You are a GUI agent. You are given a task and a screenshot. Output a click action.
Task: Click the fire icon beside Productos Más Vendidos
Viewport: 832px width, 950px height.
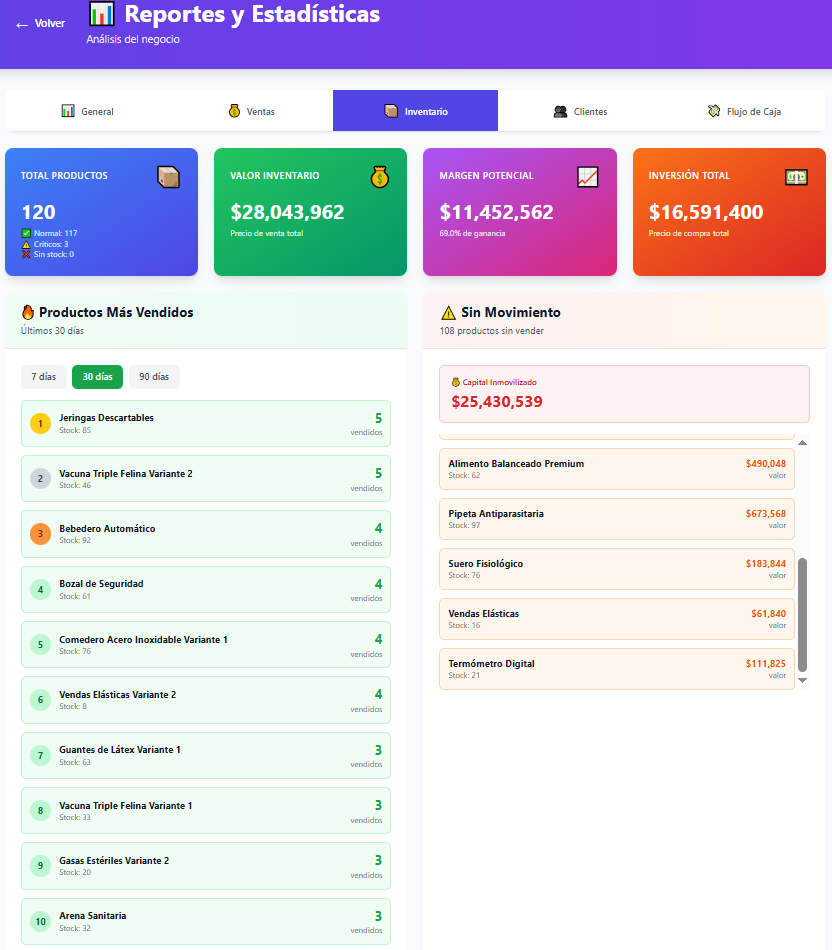[28, 313]
